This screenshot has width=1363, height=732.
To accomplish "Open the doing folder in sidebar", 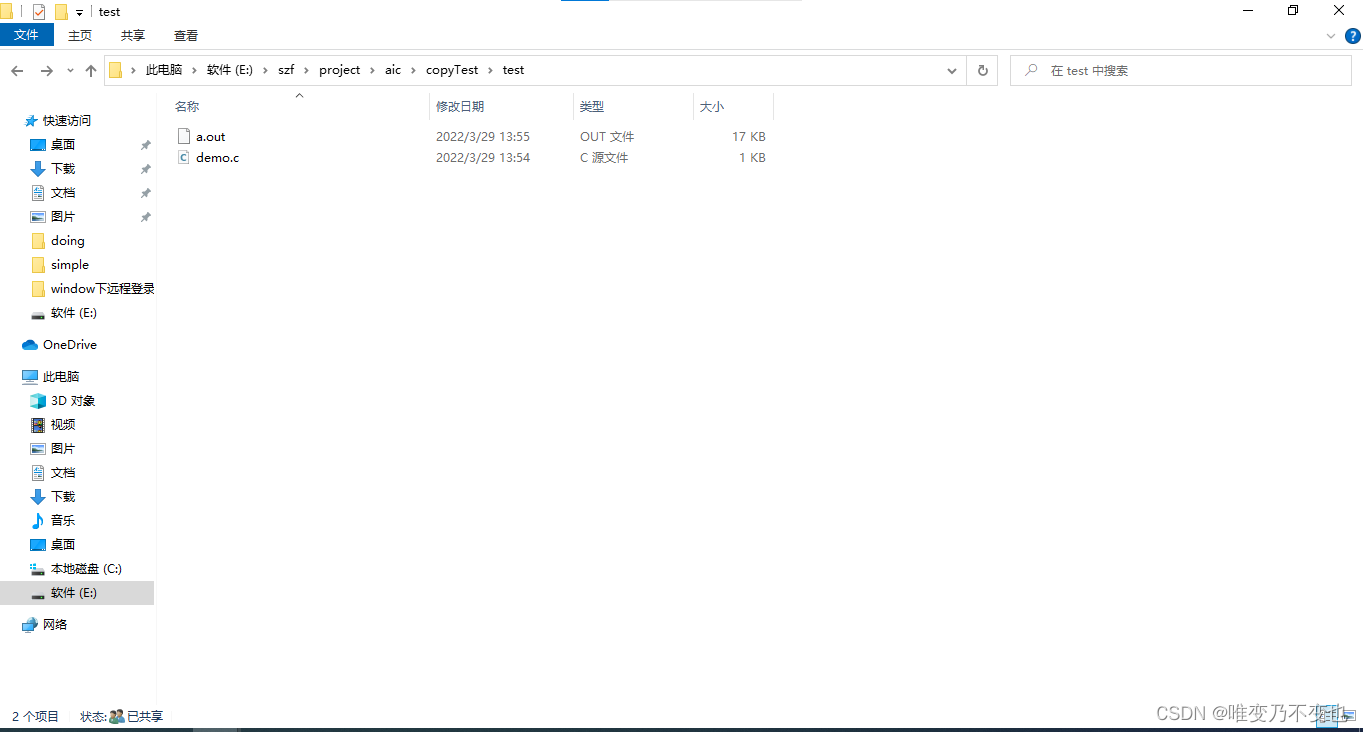I will coord(68,240).
